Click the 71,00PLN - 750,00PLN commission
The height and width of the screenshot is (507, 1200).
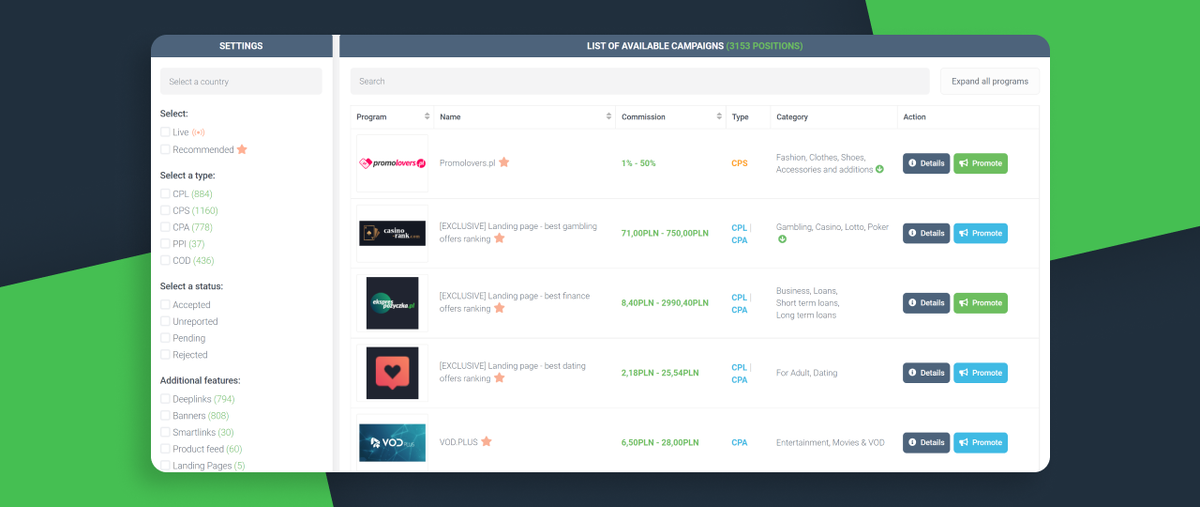tap(665, 233)
